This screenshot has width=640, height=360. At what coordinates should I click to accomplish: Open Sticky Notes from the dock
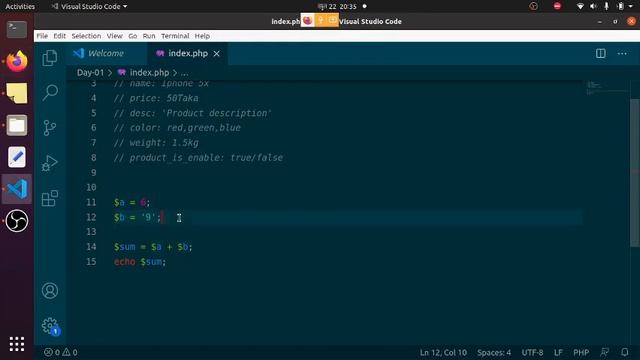click(17, 93)
